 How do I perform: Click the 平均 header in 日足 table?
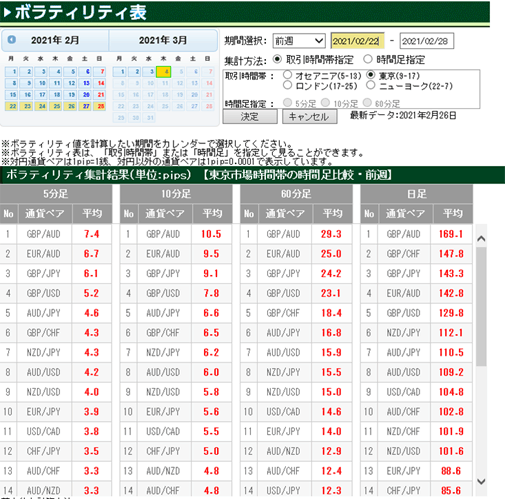(453, 214)
